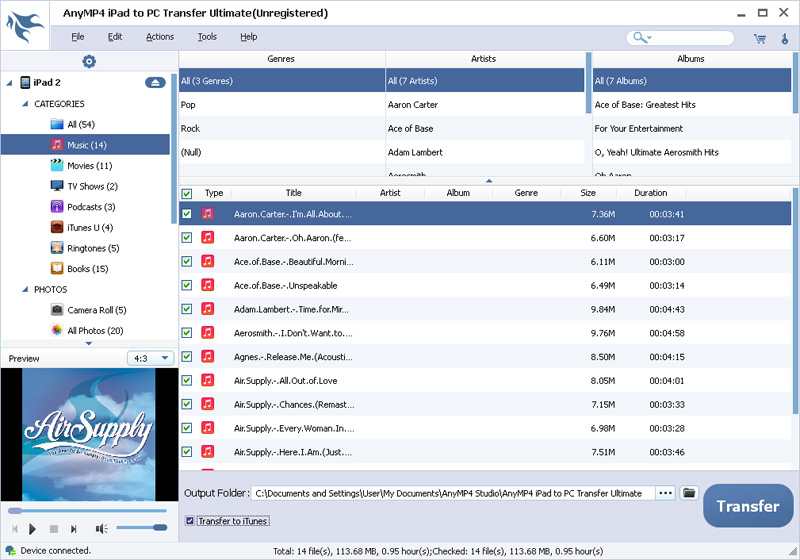Click the All Photos flower icon

click(x=57, y=330)
